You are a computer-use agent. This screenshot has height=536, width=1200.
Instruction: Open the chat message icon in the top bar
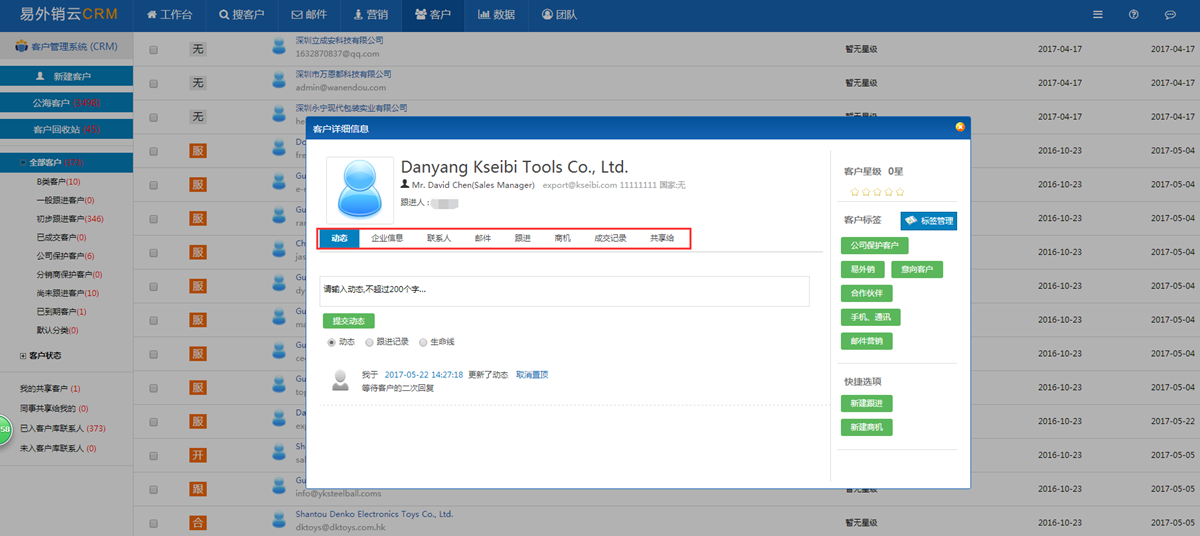click(1170, 15)
